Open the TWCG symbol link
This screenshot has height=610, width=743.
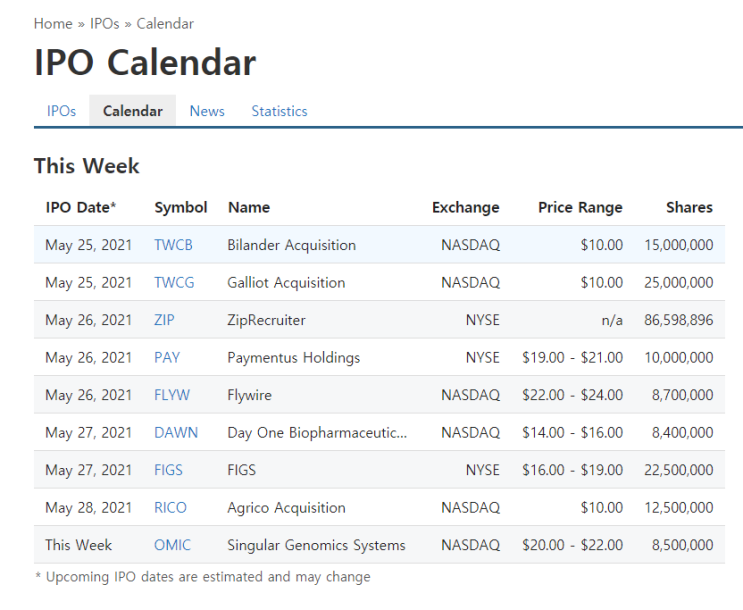click(174, 282)
